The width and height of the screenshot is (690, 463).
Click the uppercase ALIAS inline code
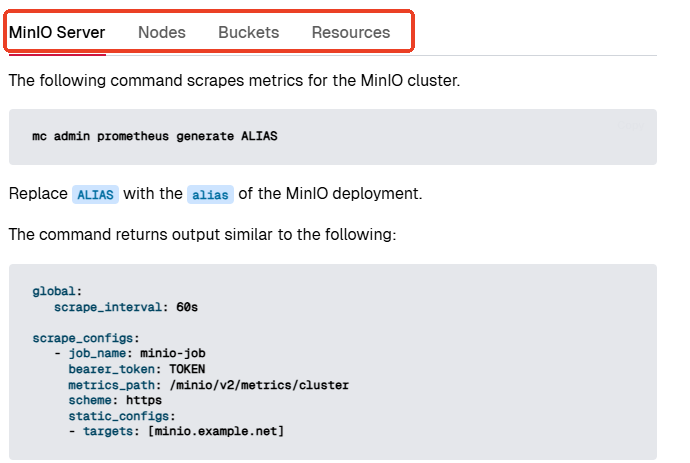95,193
